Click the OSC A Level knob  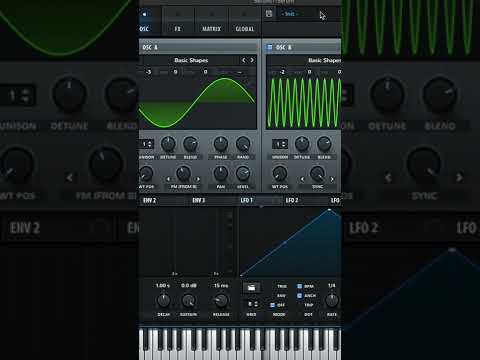[243, 174]
